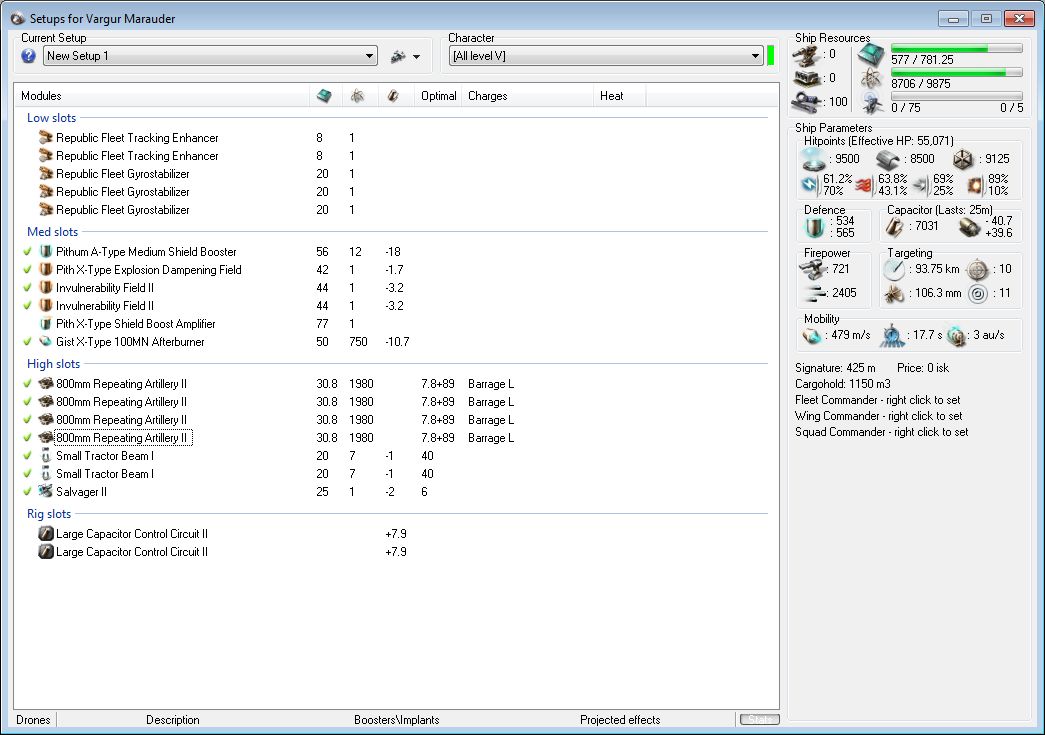Click the first Republic Fleet Gyrostabilizer icon

pos(45,174)
